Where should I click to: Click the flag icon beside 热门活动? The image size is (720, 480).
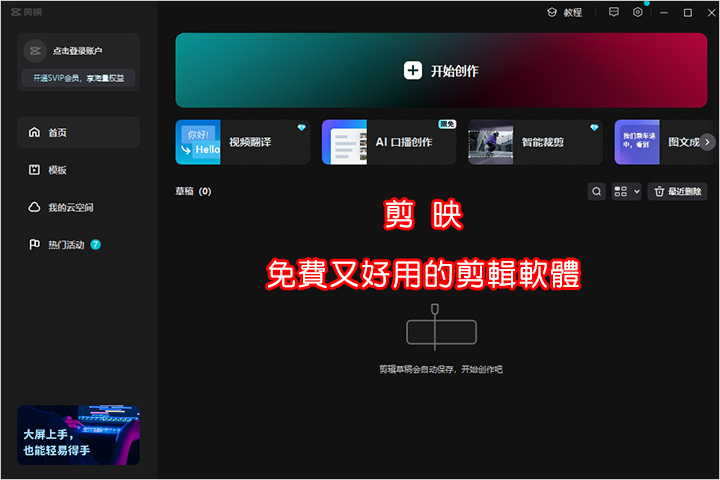pyautogui.click(x=34, y=244)
